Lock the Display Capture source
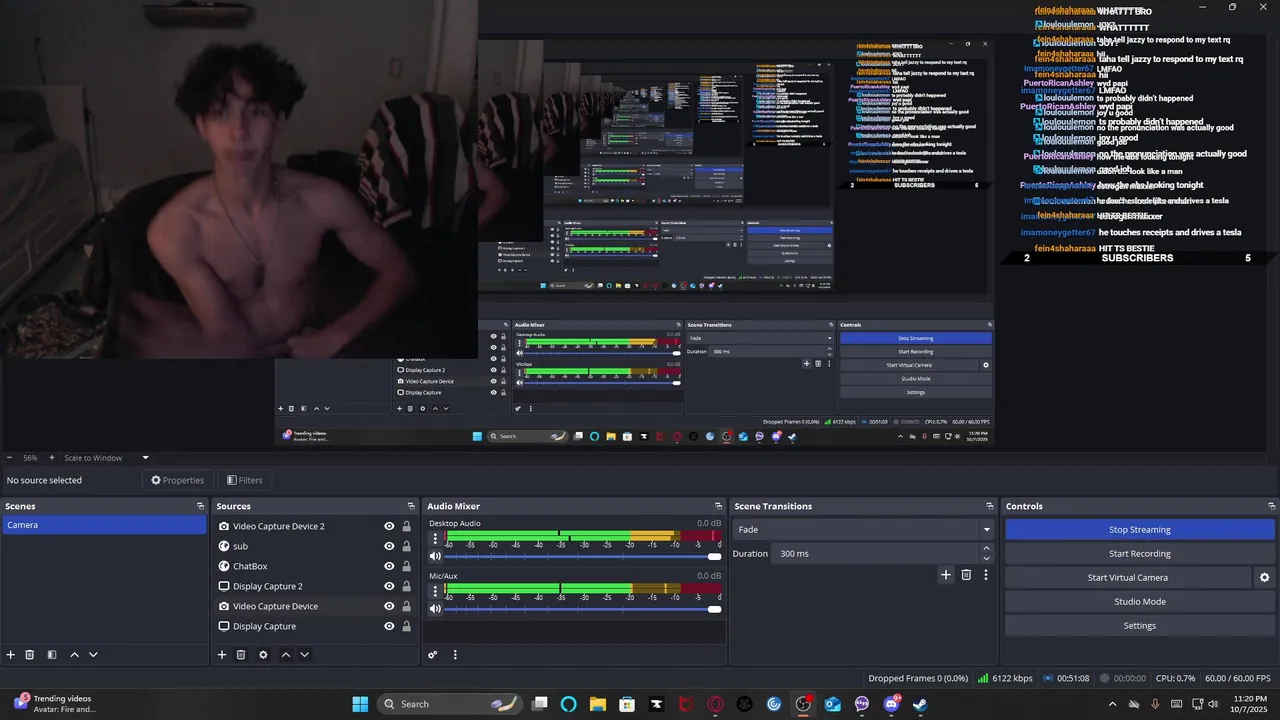 [x=406, y=626]
